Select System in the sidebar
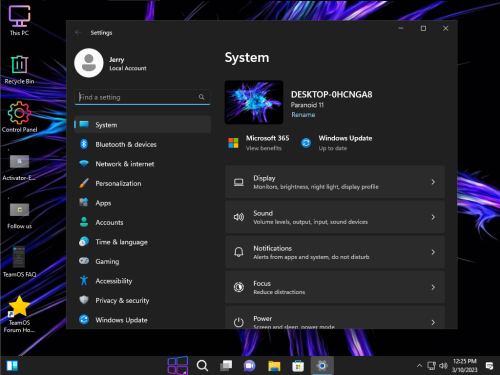The image size is (500, 375). (143, 125)
